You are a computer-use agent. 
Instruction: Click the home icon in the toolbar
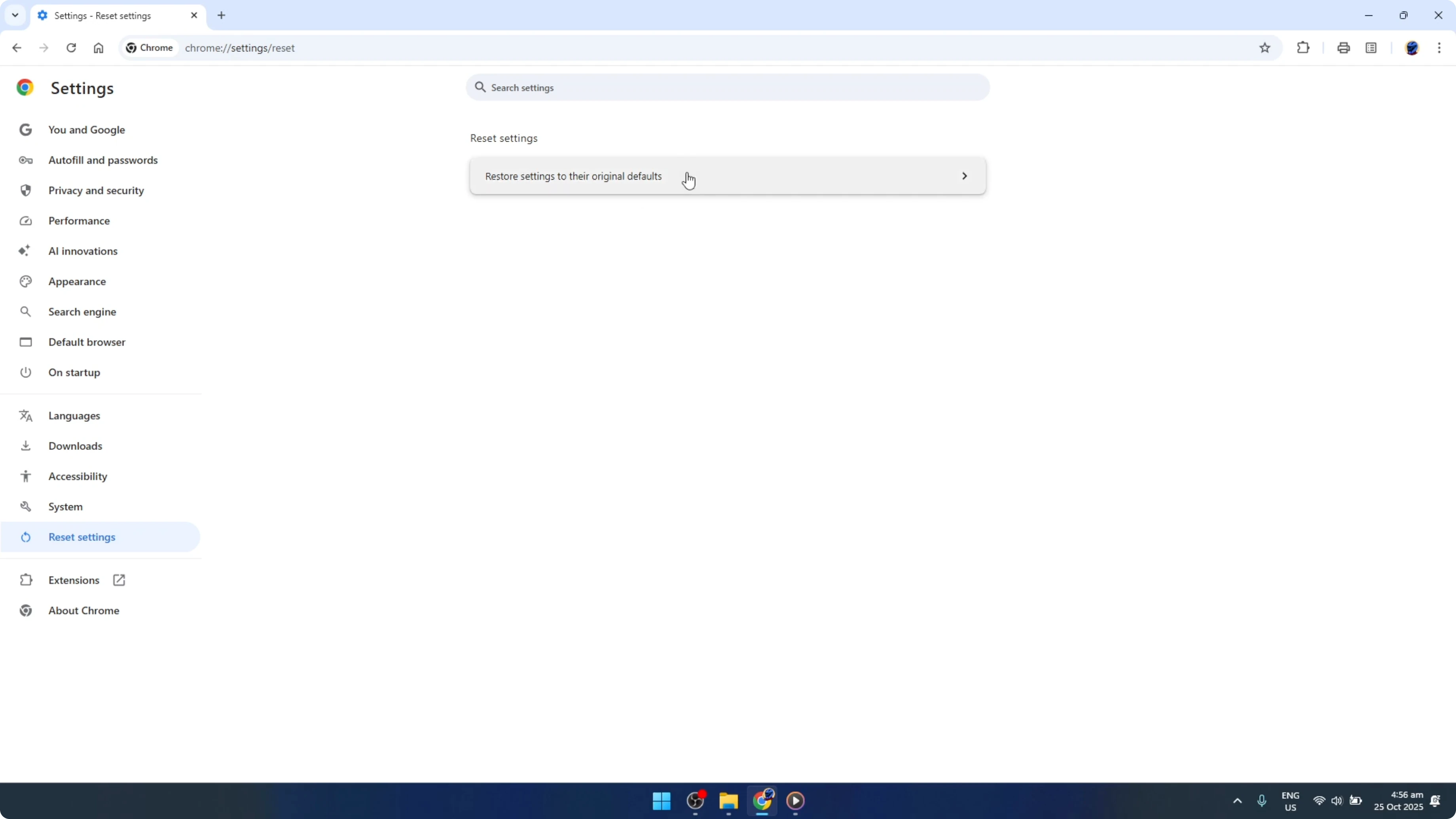point(99,47)
